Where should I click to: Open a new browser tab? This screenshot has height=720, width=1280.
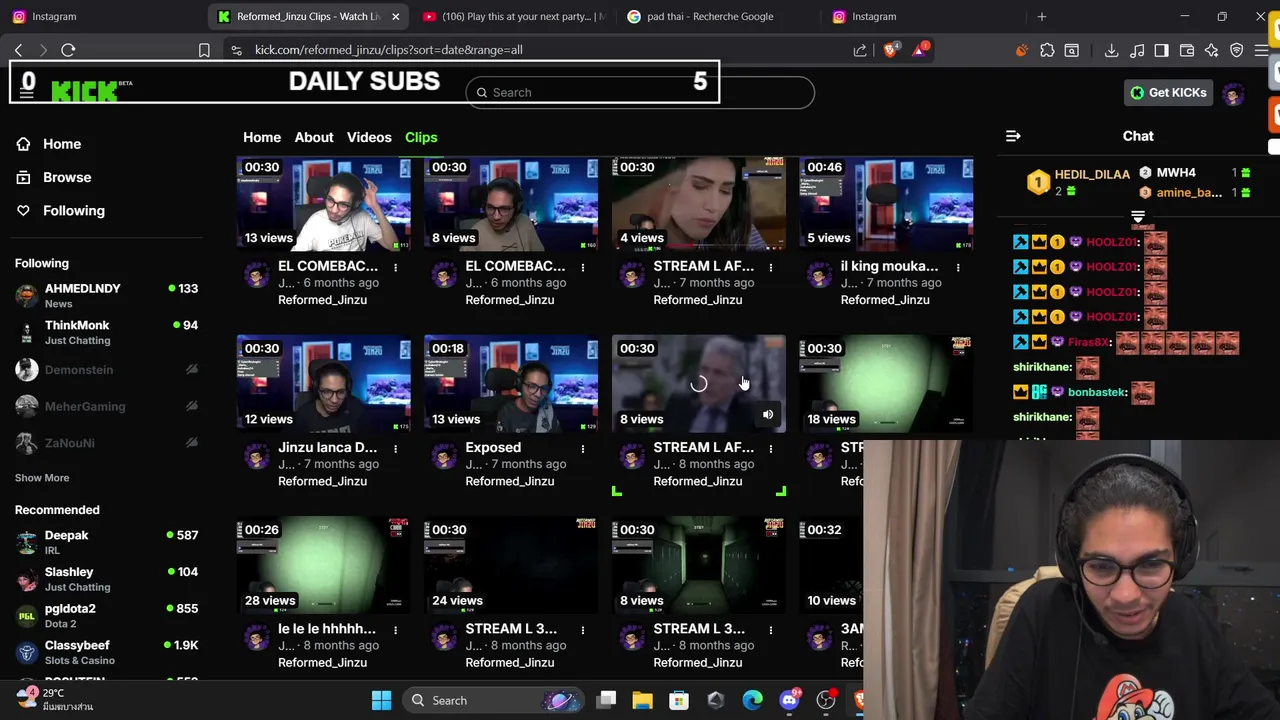point(1041,16)
